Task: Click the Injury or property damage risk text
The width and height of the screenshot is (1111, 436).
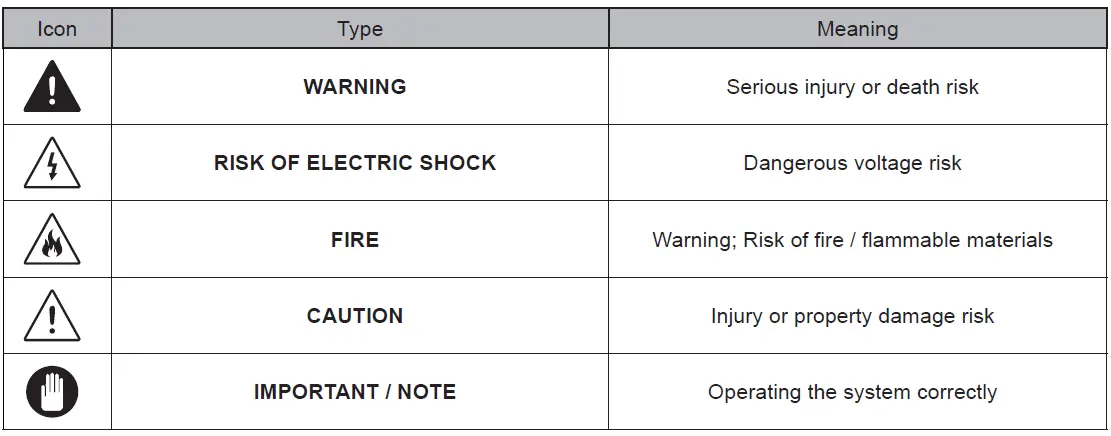Action: click(x=852, y=316)
